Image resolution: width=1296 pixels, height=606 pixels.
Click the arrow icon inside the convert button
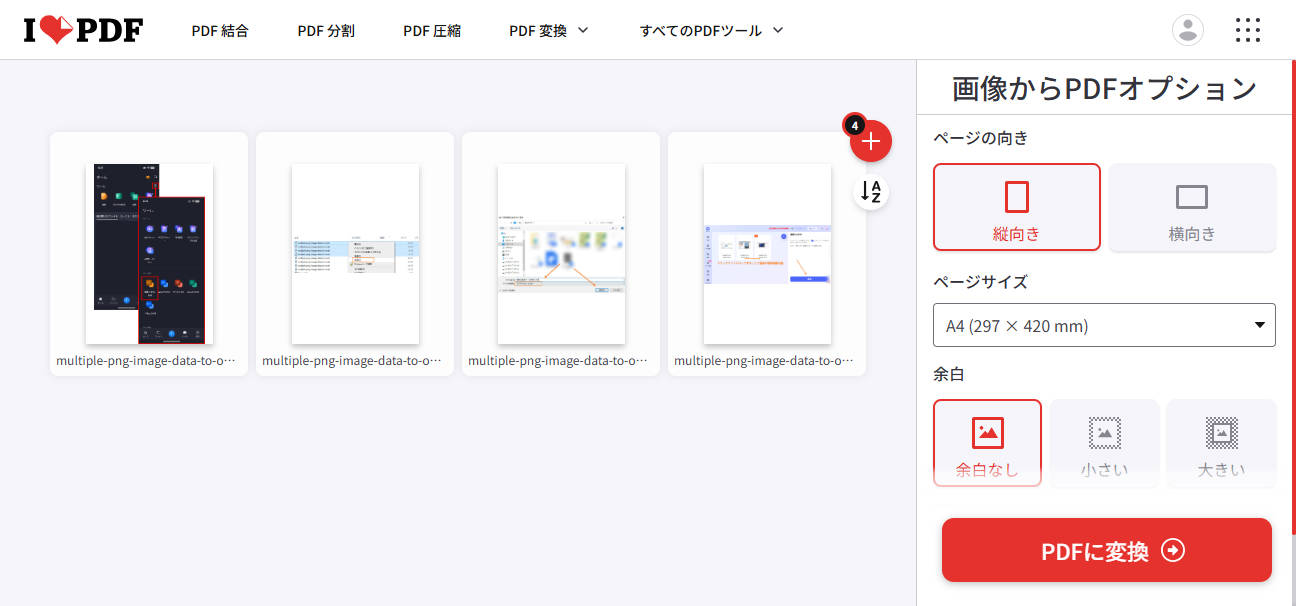tap(1174, 550)
